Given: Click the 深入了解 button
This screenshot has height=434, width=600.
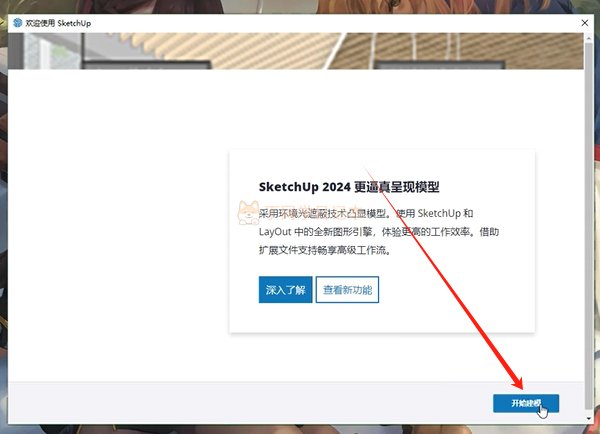Looking at the screenshot, I should 285,290.
